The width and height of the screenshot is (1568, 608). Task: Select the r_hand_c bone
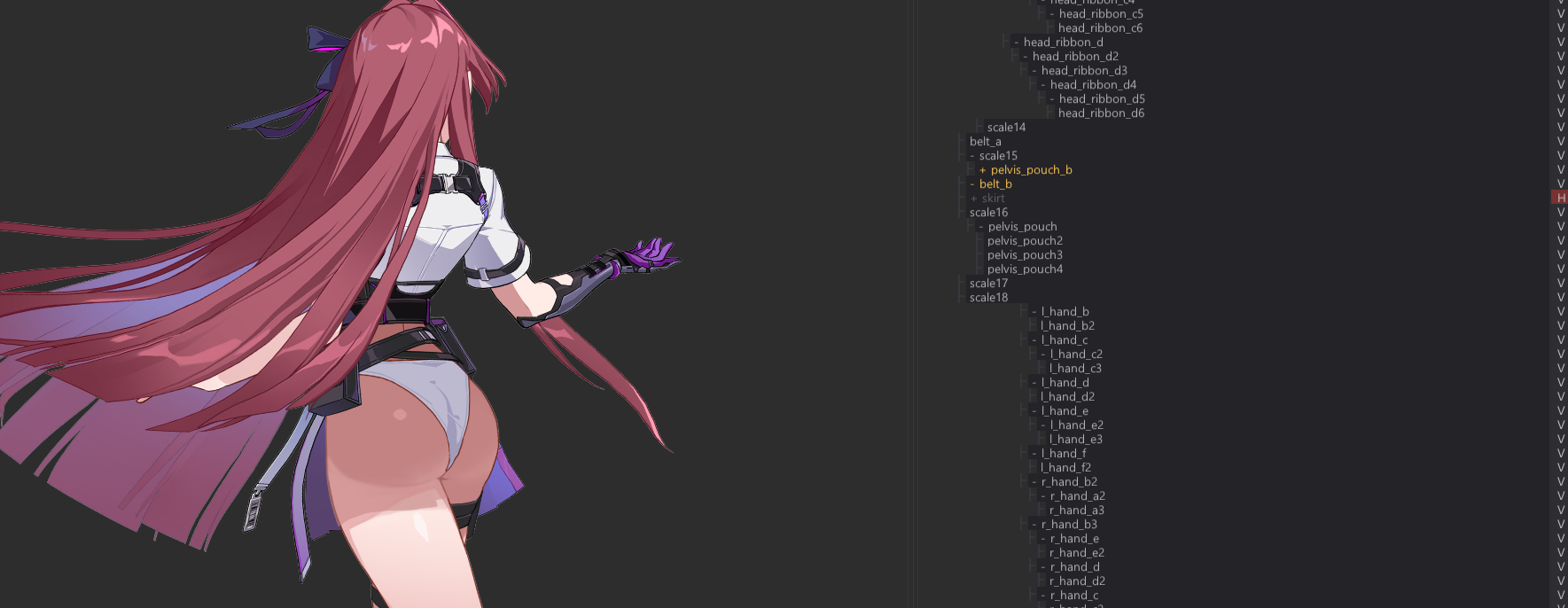(1074, 595)
